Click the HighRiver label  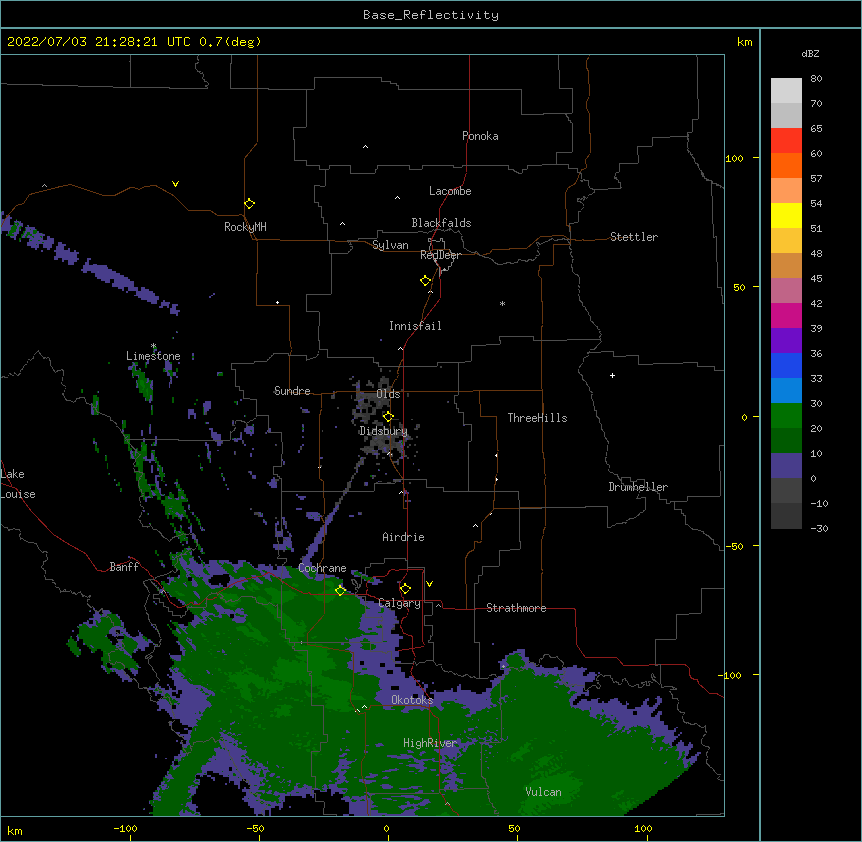[x=430, y=743]
